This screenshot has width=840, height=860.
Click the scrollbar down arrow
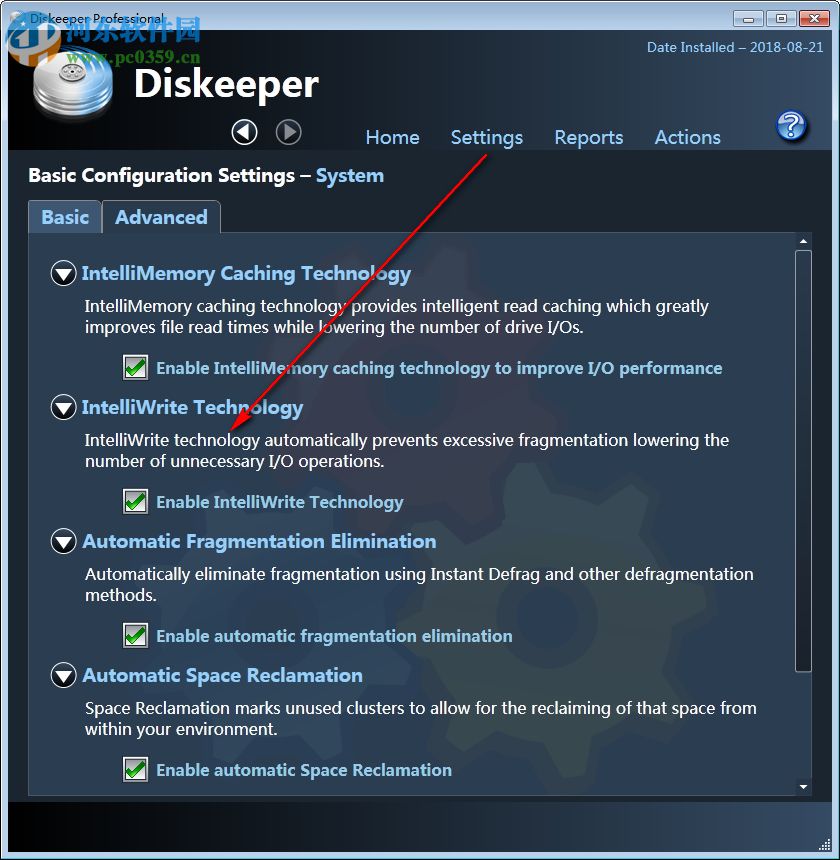click(803, 785)
